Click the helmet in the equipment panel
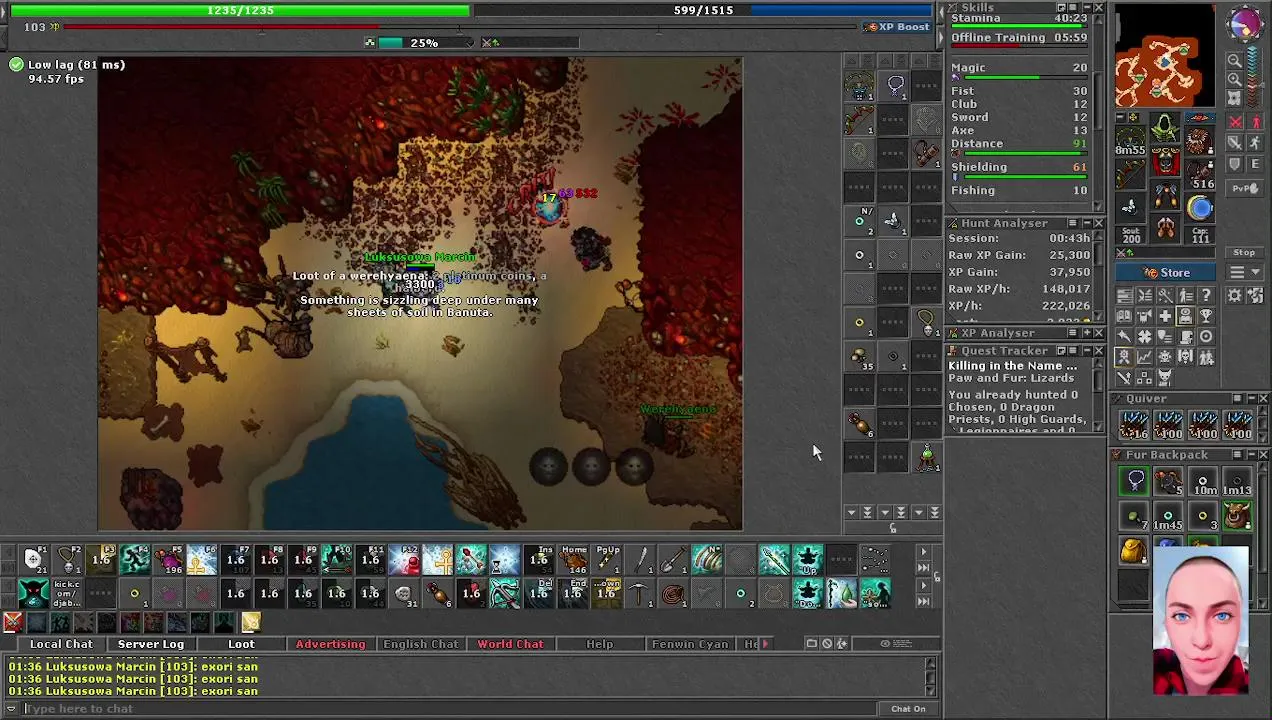This screenshot has height=720, width=1272. click(x=1165, y=127)
